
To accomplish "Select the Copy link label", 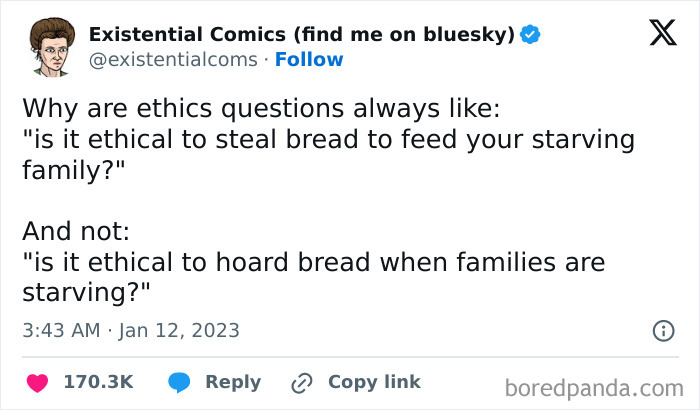I will (x=374, y=382).
